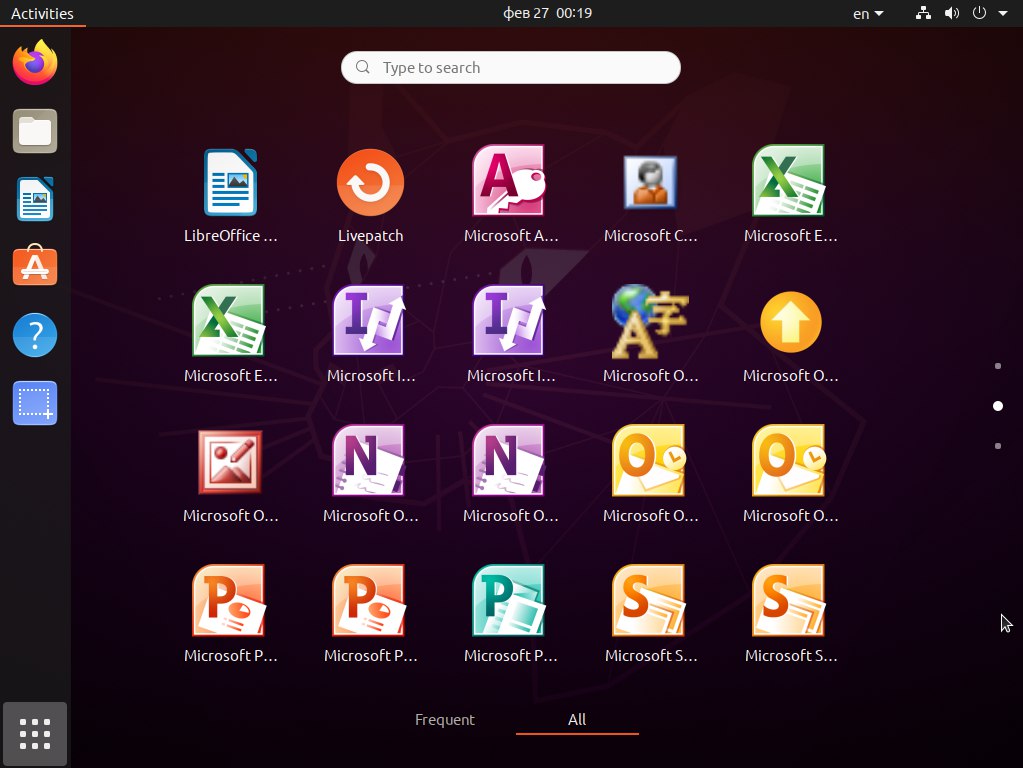
Task: Switch to the Frequent tab
Action: coord(445,719)
